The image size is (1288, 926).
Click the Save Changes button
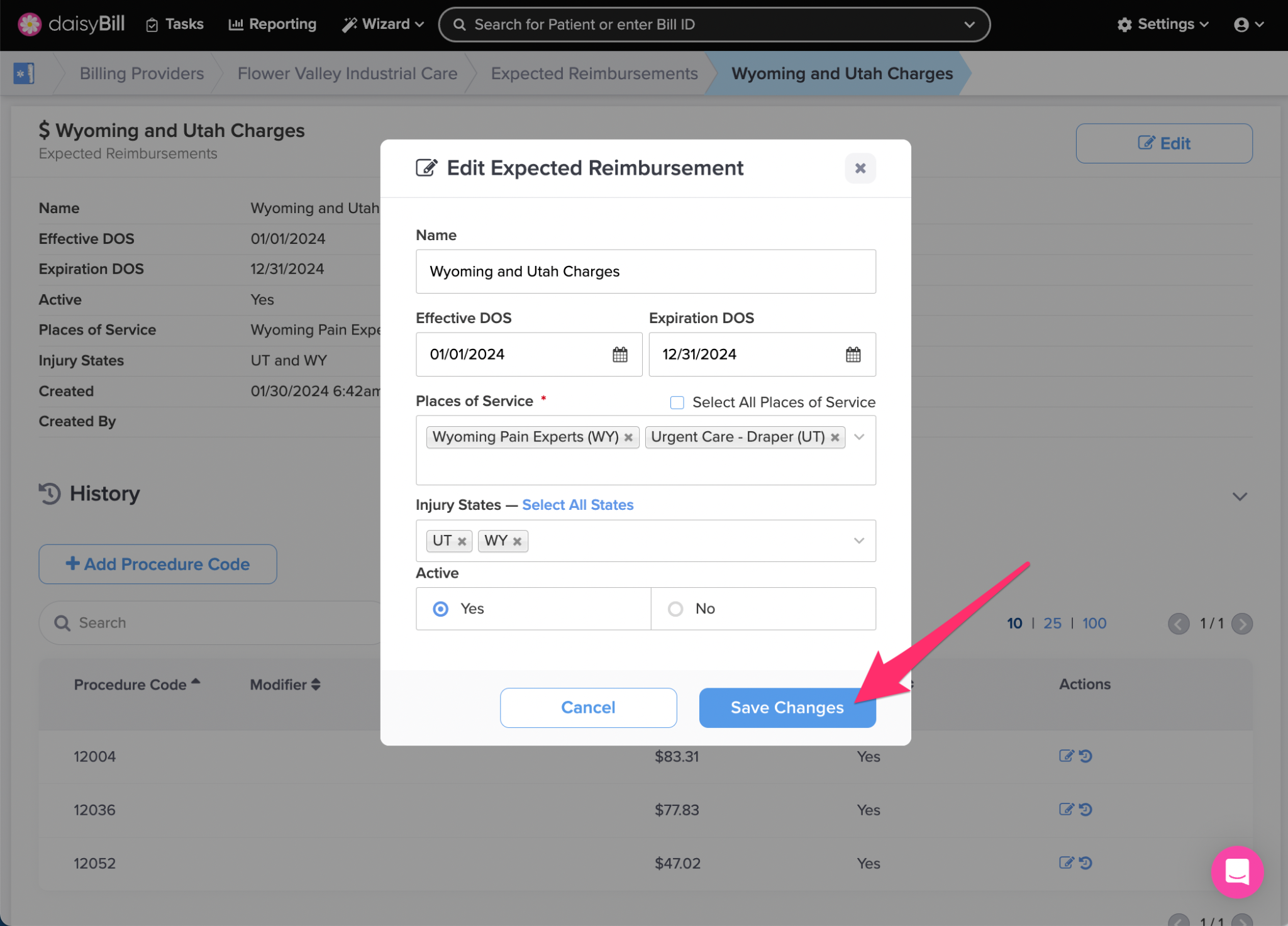tap(787, 707)
